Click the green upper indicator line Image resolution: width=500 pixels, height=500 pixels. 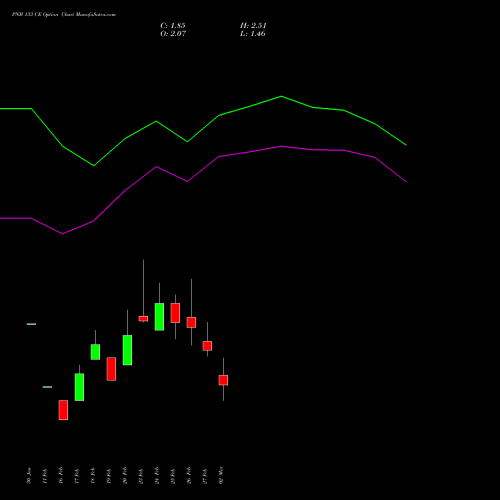(x=219, y=115)
